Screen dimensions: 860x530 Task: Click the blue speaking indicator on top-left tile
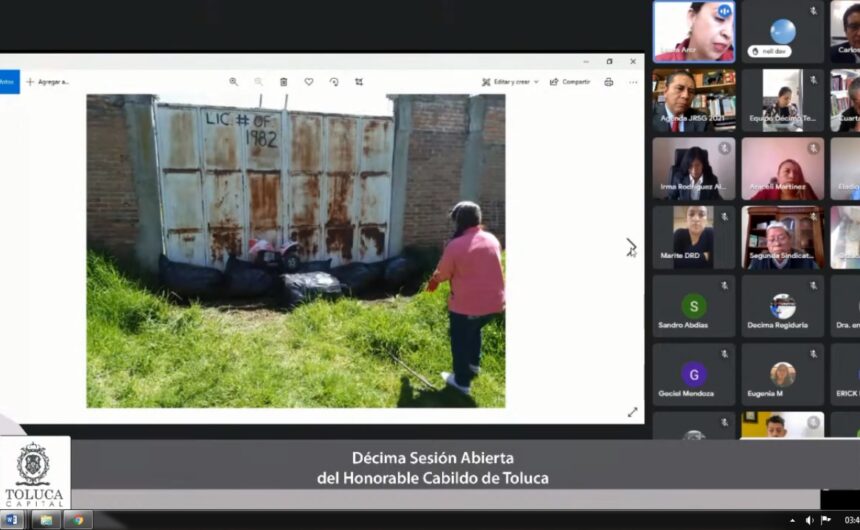pyautogui.click(x=725, y=11)
